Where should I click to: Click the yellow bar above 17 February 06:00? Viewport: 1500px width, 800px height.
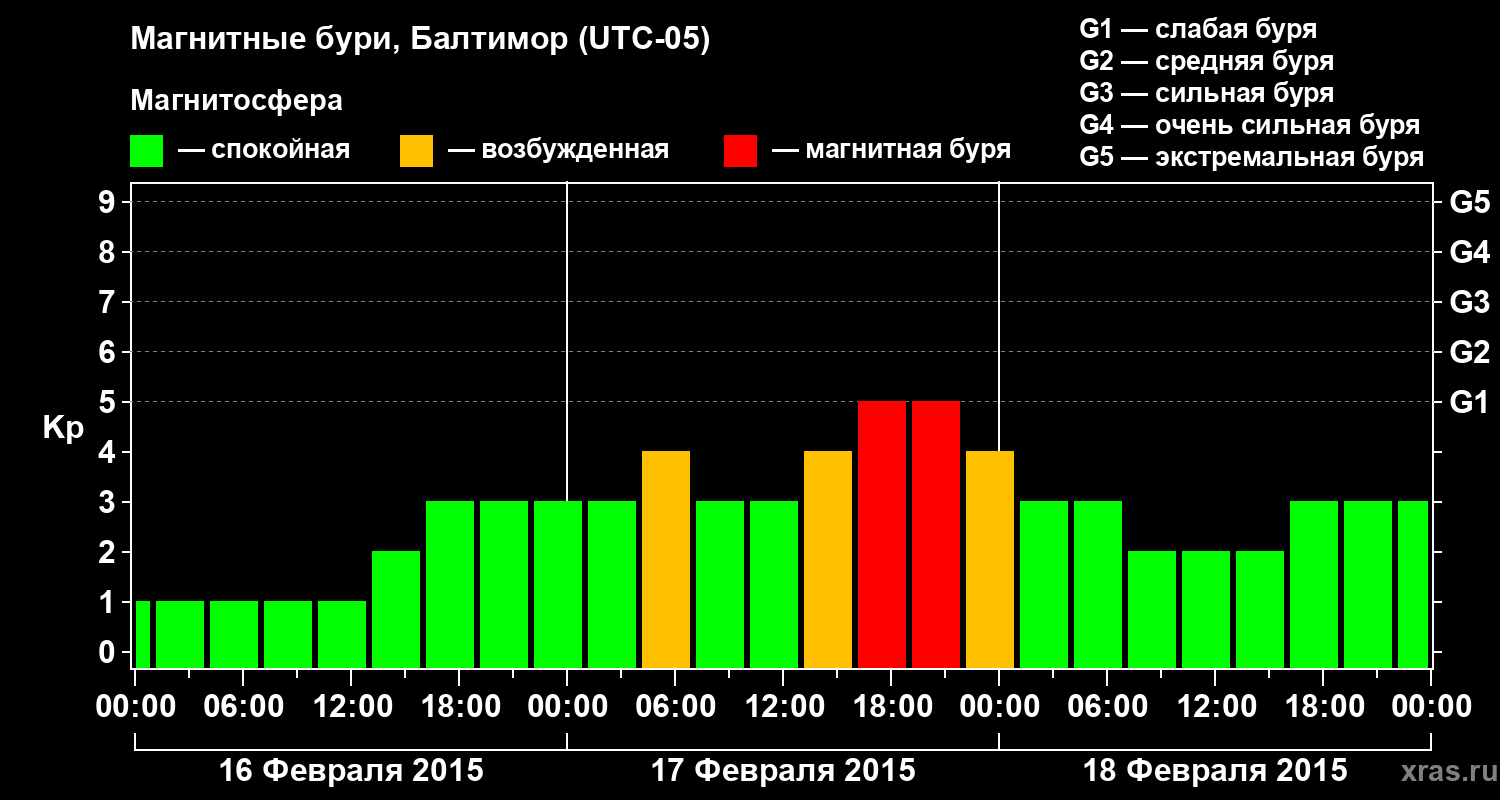point(666,559)
